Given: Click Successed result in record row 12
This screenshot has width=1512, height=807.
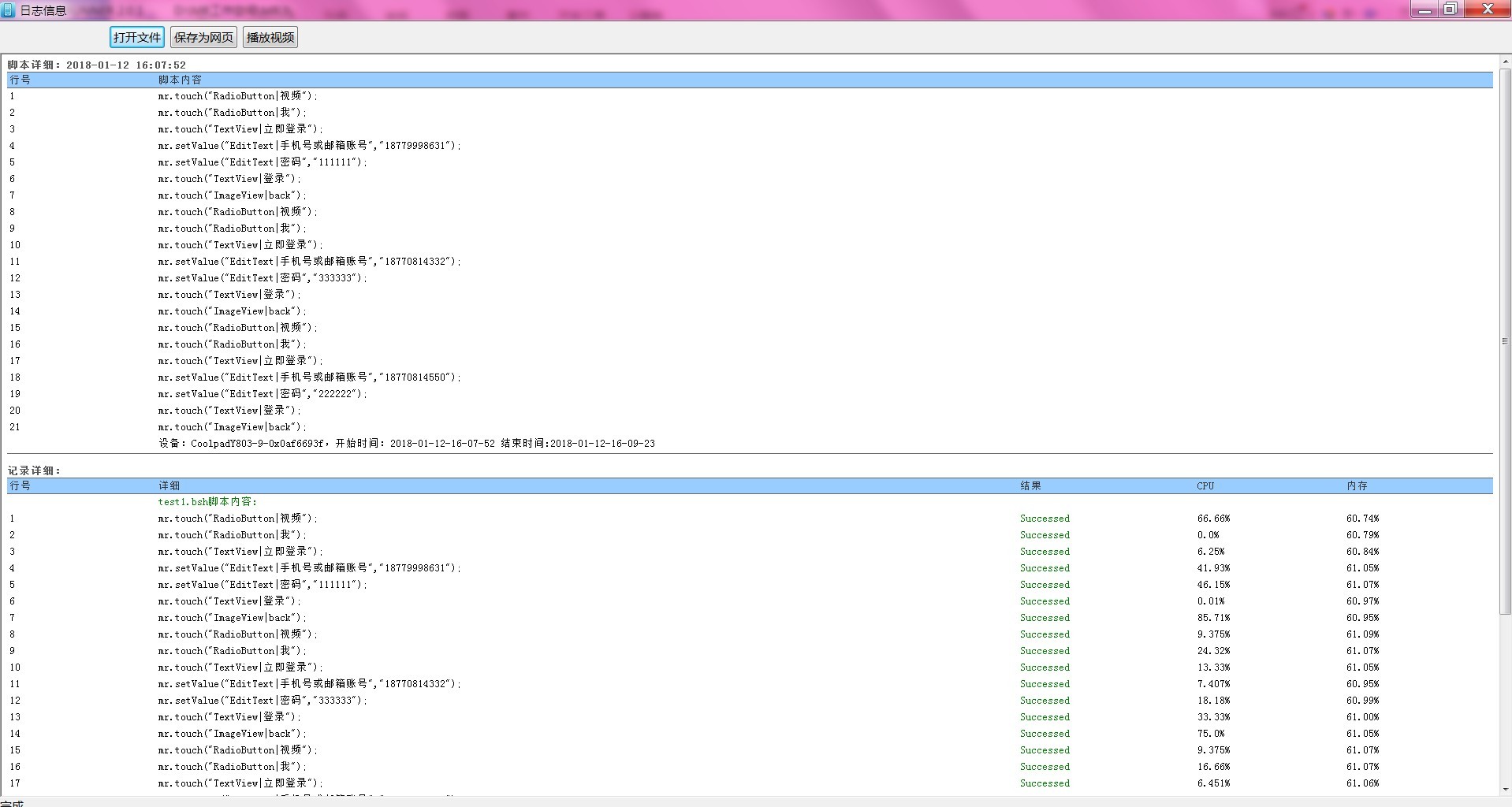Looking at the screenshot, I should pos(1045,701).
